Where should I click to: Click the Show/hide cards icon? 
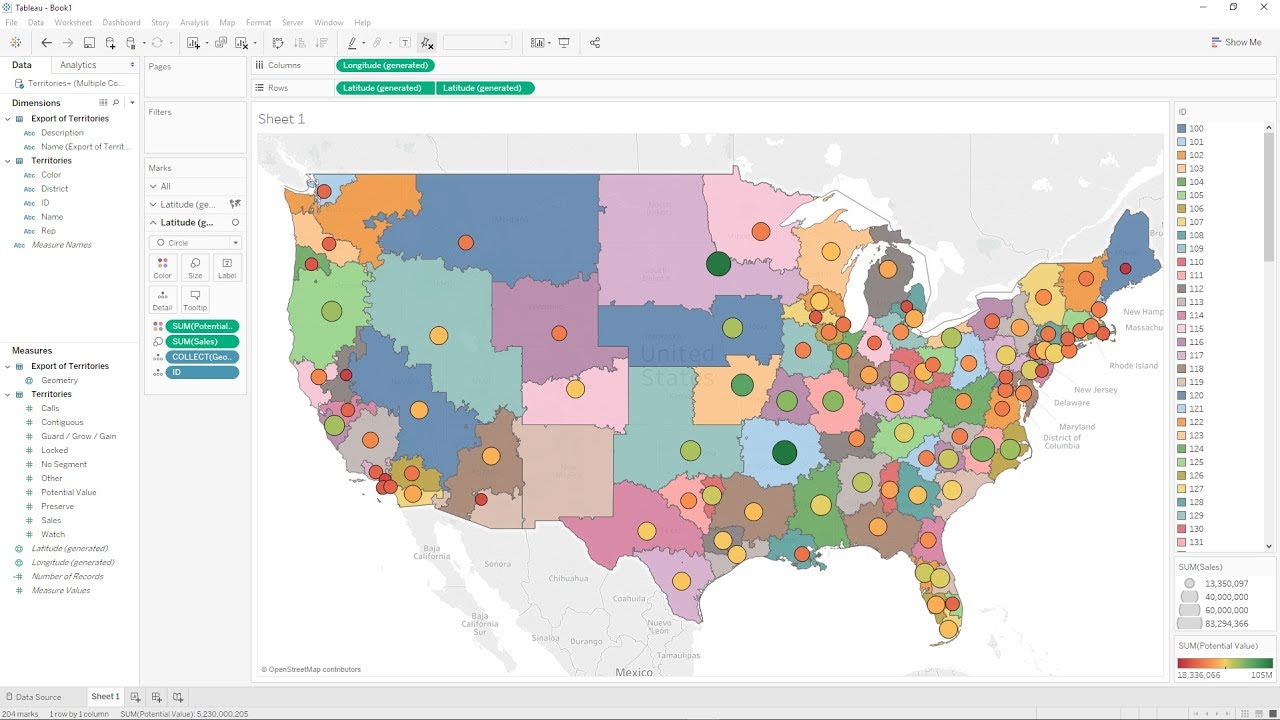[x=538, y=43]
